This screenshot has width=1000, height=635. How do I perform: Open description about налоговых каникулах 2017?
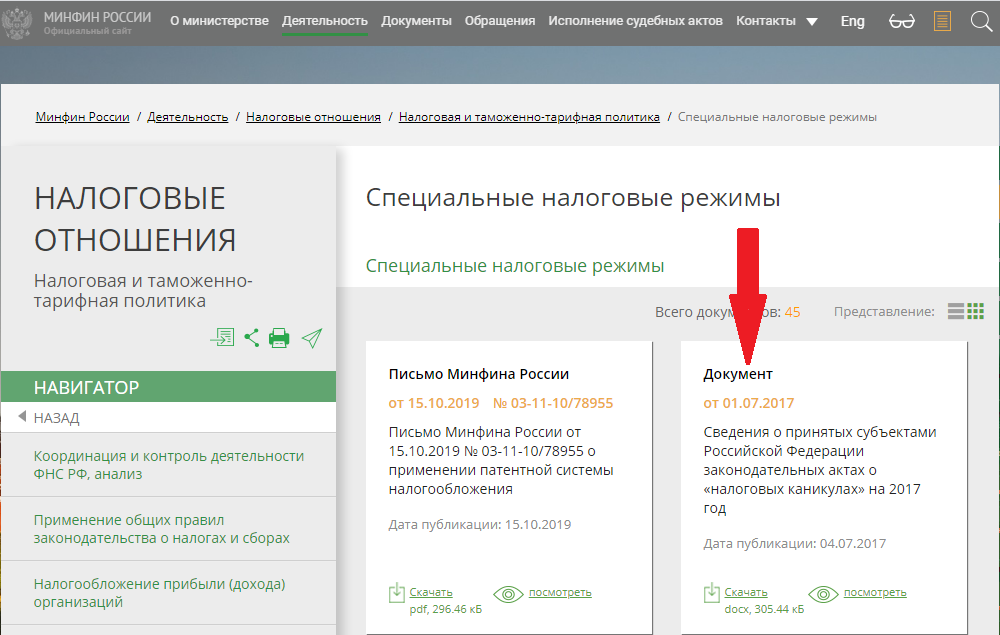(820, 470)
